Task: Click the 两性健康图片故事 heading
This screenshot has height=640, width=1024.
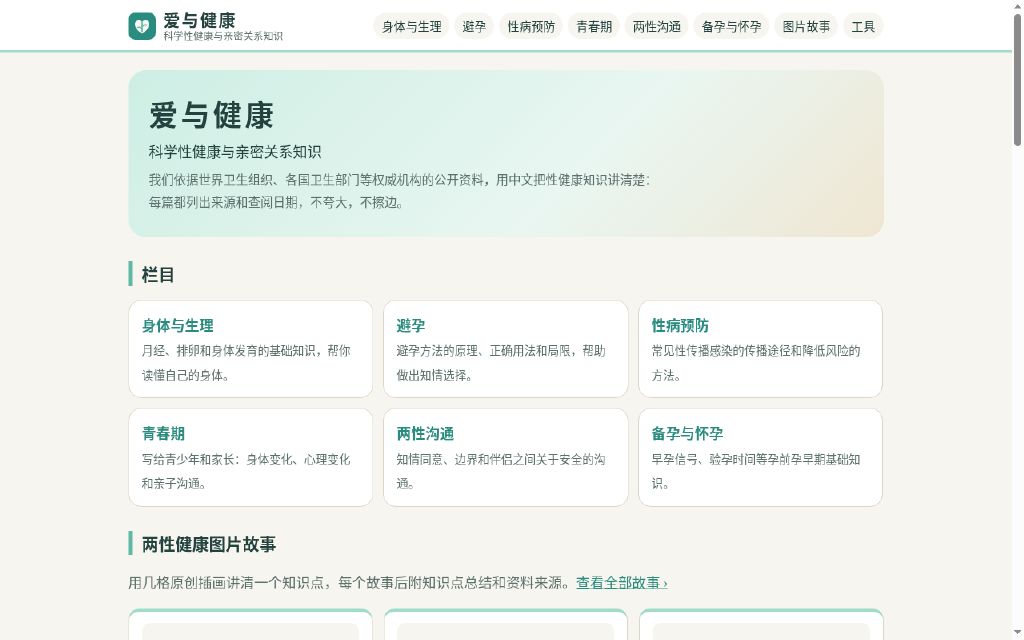Action: (209, 544)
